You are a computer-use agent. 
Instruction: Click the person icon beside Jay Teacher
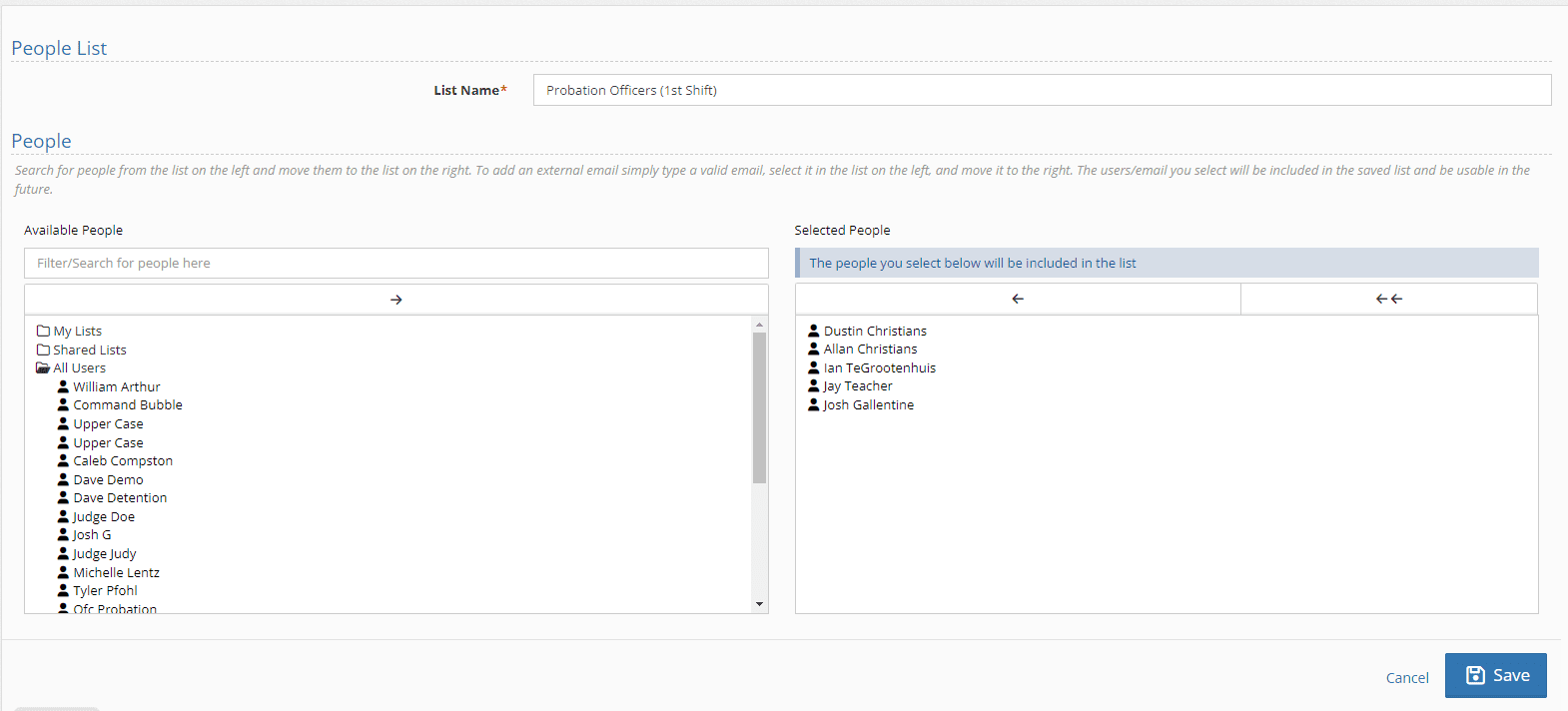[814, 385]
